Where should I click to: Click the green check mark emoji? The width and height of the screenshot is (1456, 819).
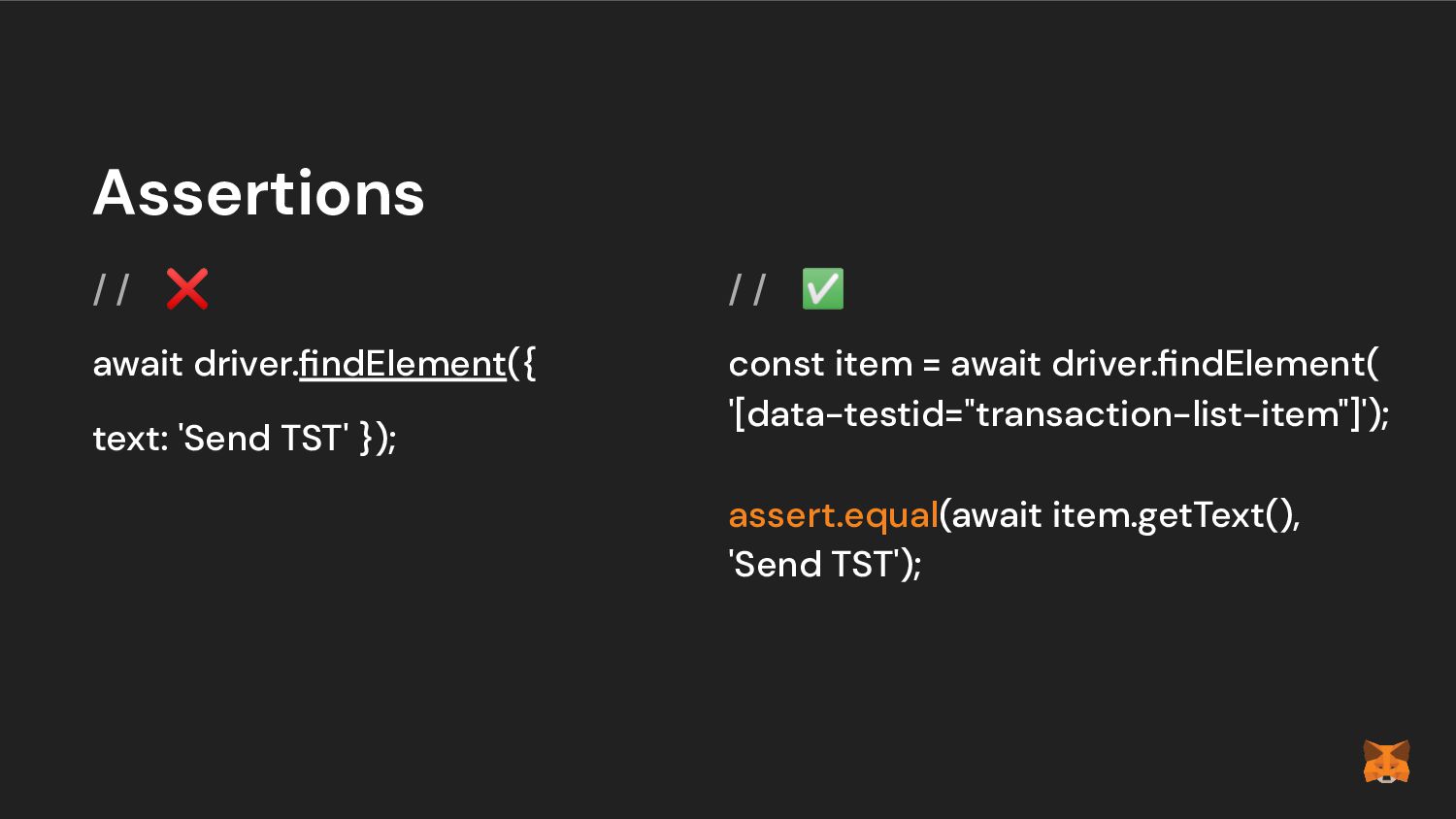[x=823, y=289]
